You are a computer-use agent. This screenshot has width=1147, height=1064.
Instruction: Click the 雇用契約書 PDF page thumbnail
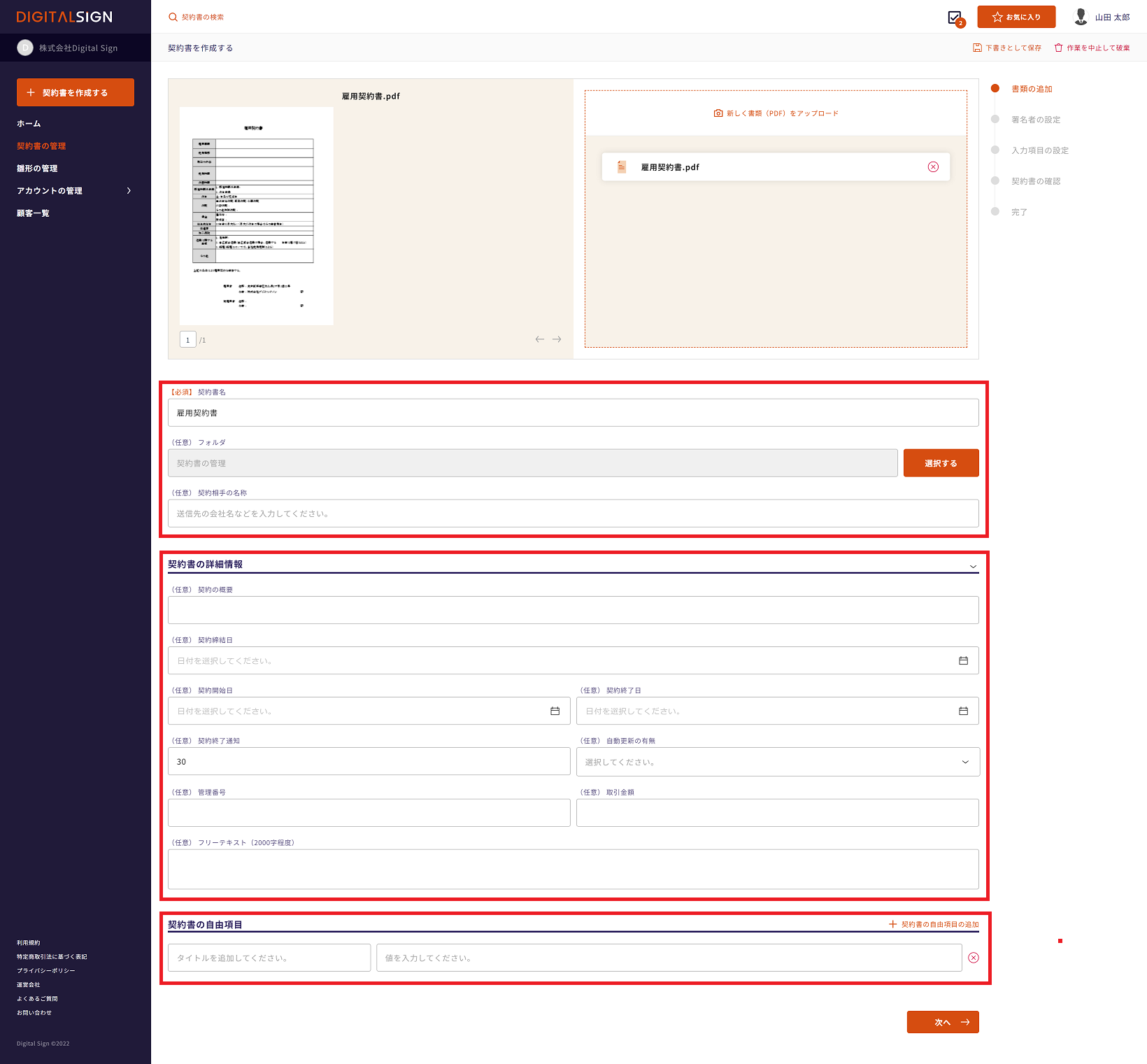click(x=257, y=215)
